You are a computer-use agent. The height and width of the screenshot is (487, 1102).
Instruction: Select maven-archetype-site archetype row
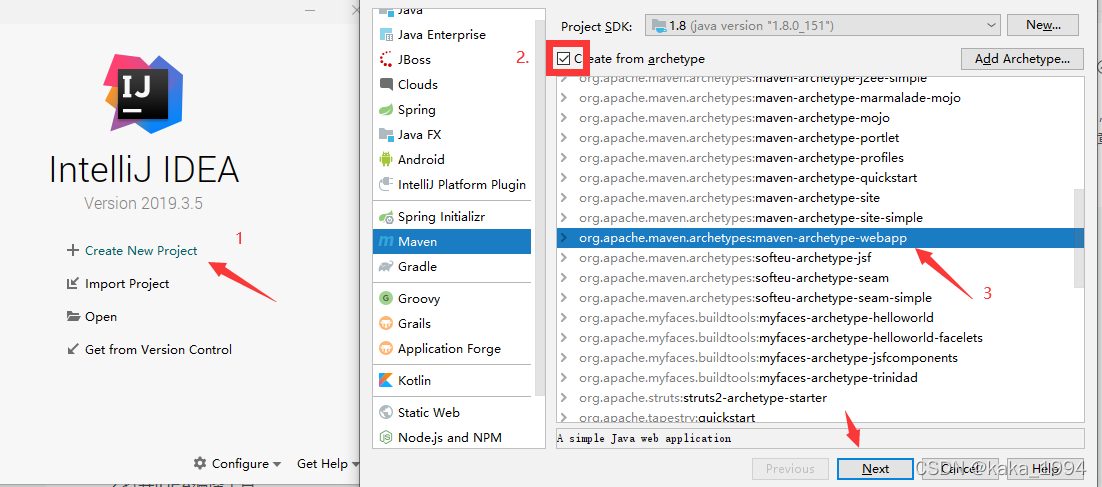[815, 198]
